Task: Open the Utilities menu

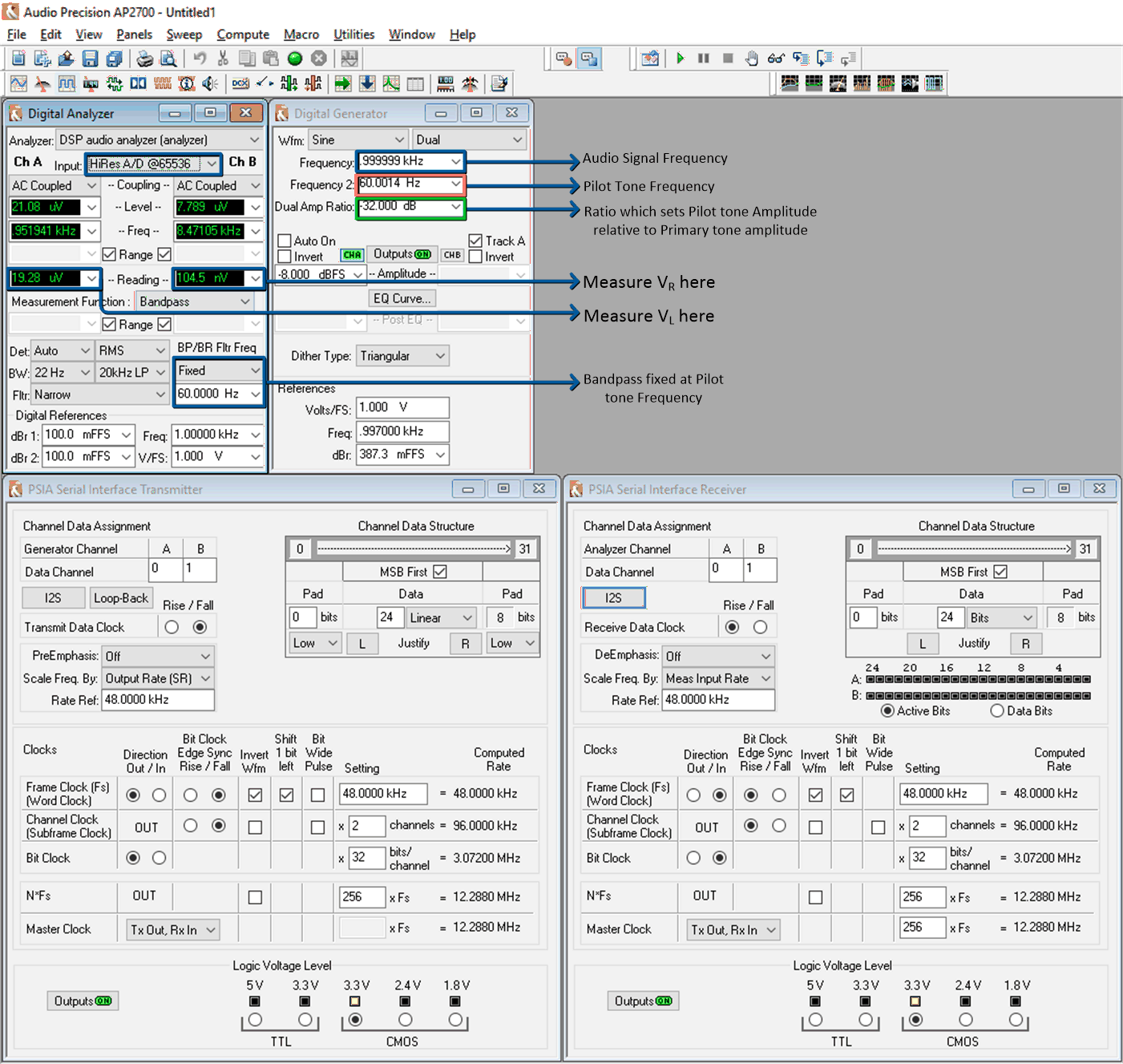Action: (353, 34)
